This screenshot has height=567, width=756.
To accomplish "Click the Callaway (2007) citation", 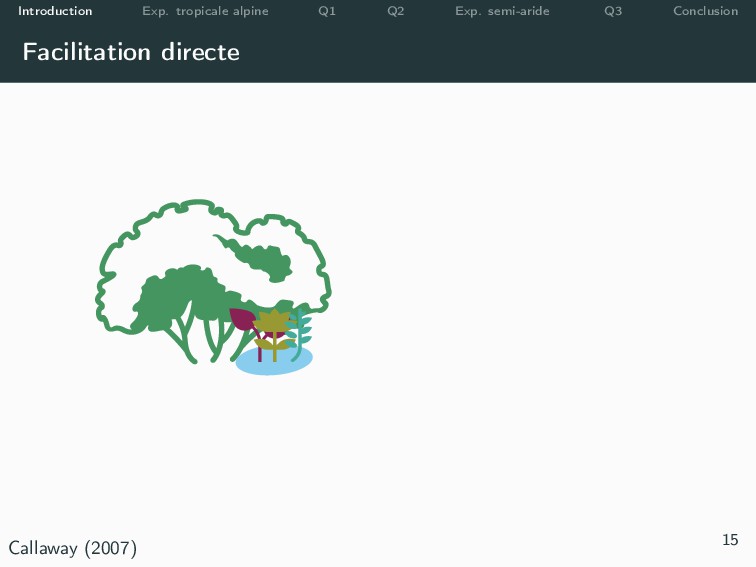I will 73,548.
